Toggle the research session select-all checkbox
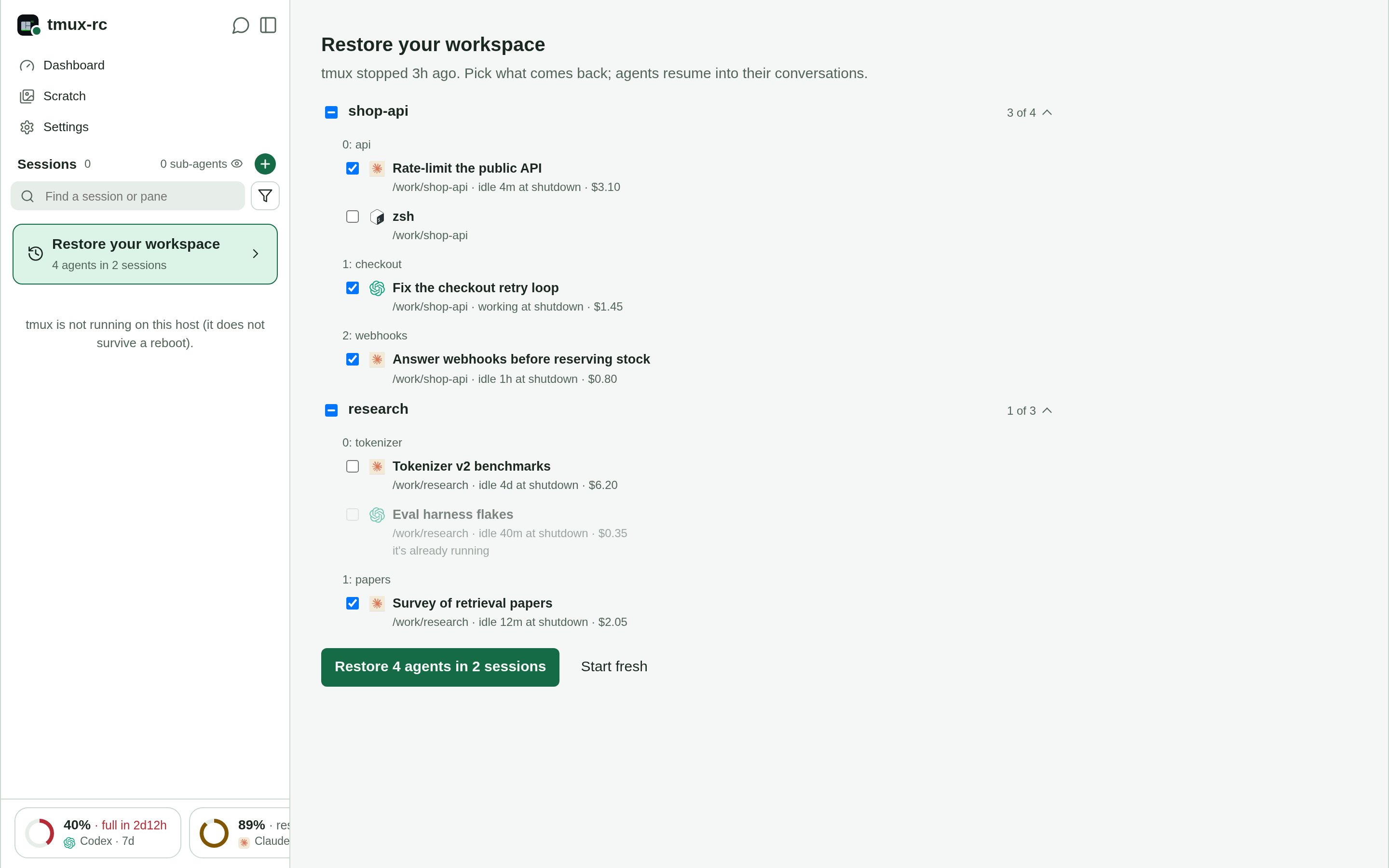1389x868 pixels. point(331,410)
